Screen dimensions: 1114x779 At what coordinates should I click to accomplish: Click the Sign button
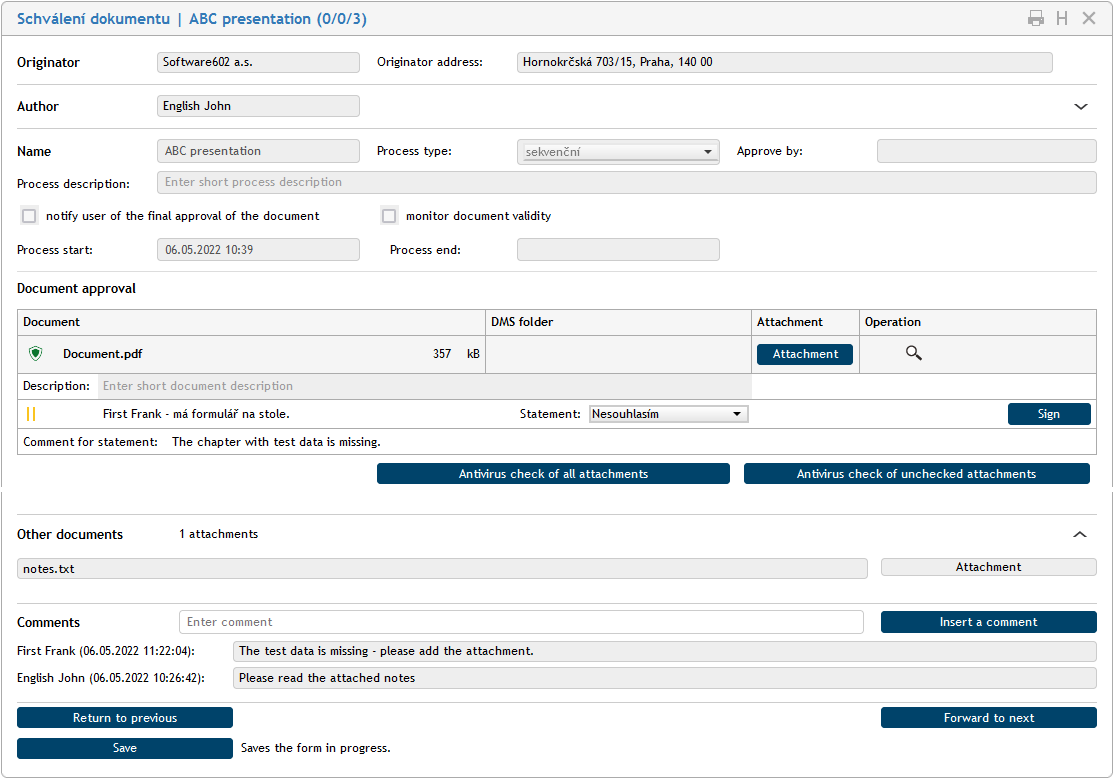click(1048, 414)
